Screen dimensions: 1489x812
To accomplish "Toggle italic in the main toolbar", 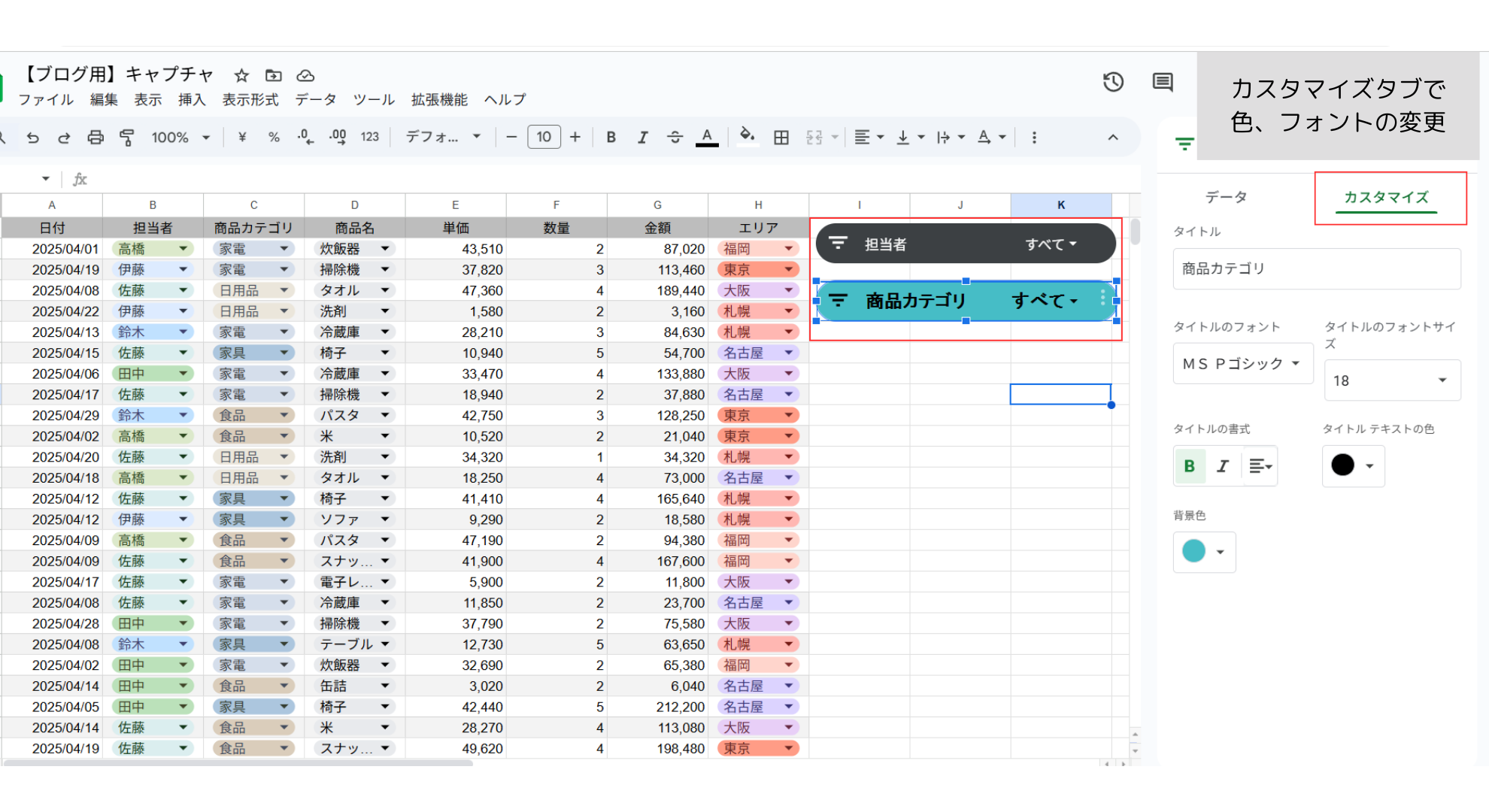I will click(643, 138).
